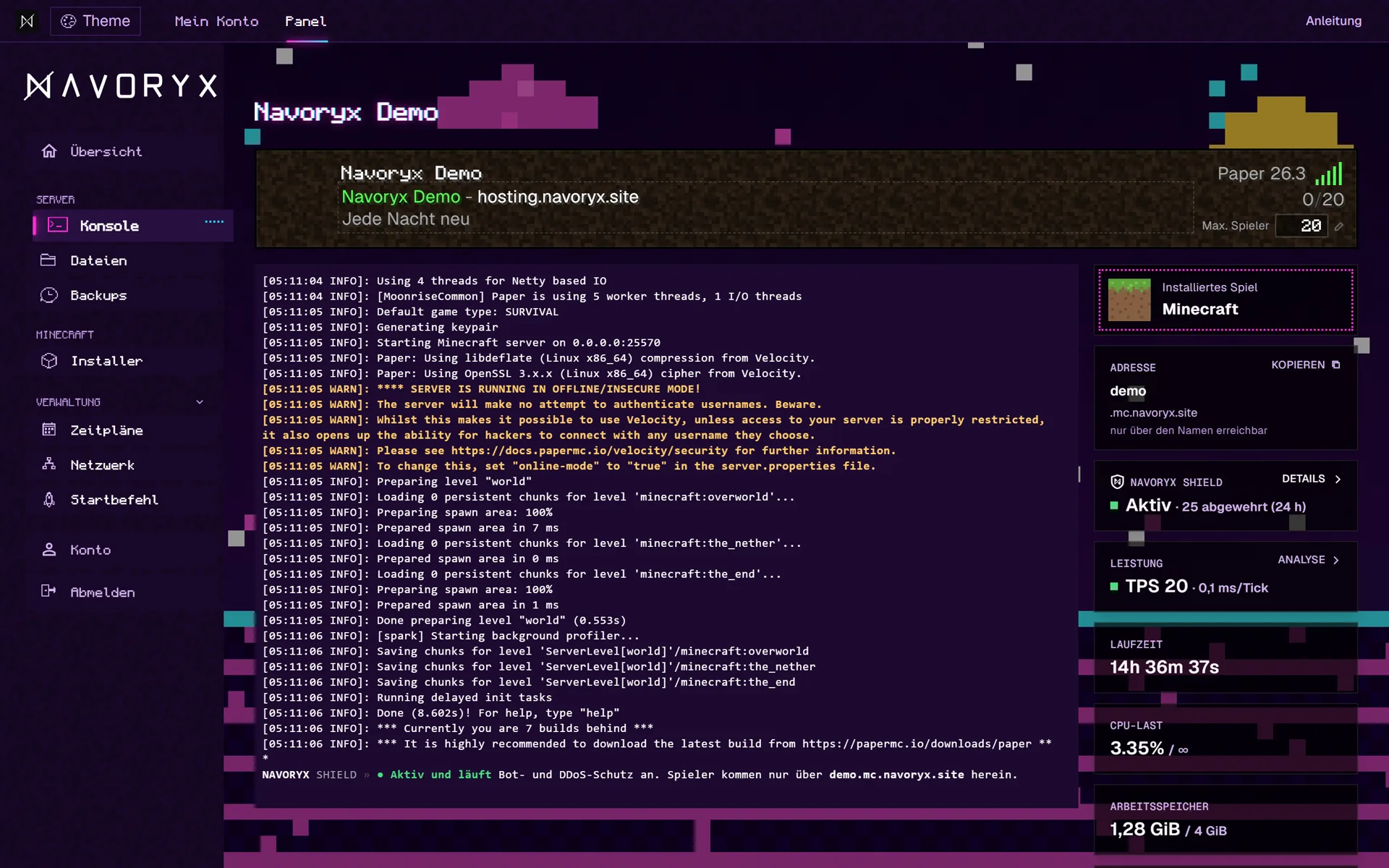Click the '0/20' player count
This screenshot has width=1389, height=868.
pyautogui.click(x=1323, y=200)
